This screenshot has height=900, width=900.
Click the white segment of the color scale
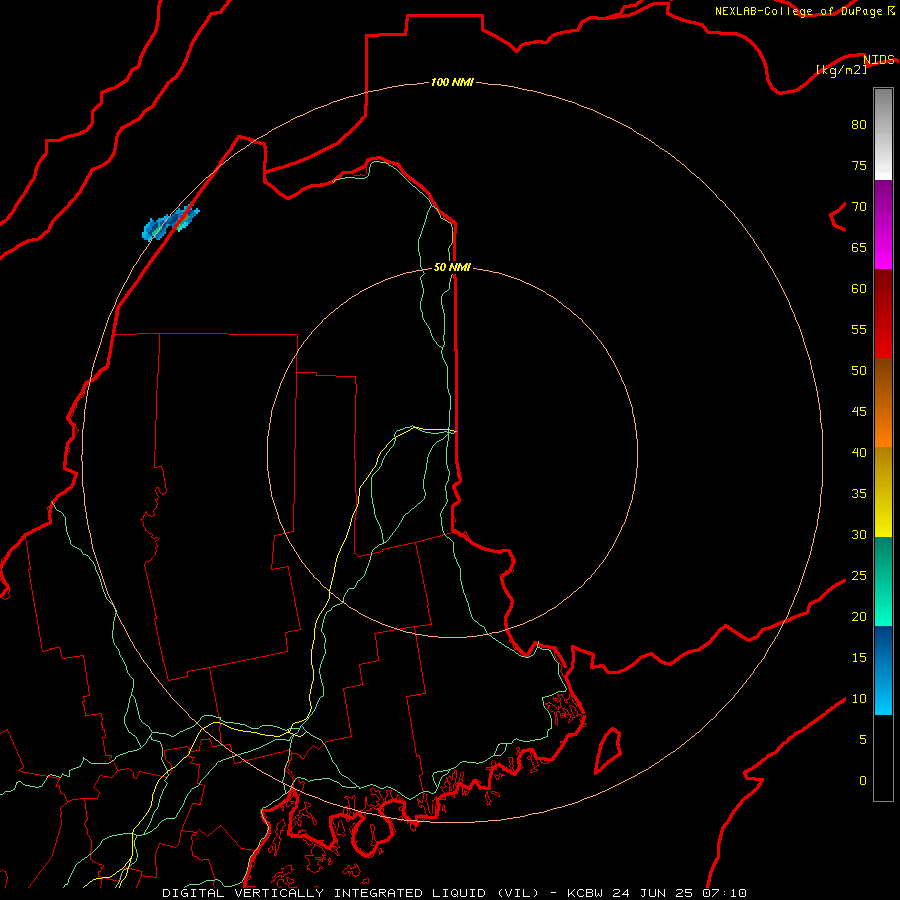[x=883, y=134]
